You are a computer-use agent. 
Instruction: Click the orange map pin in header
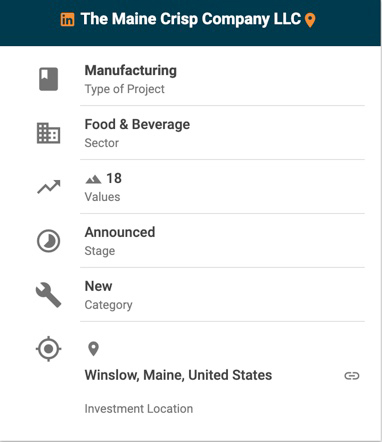(310, 20)
